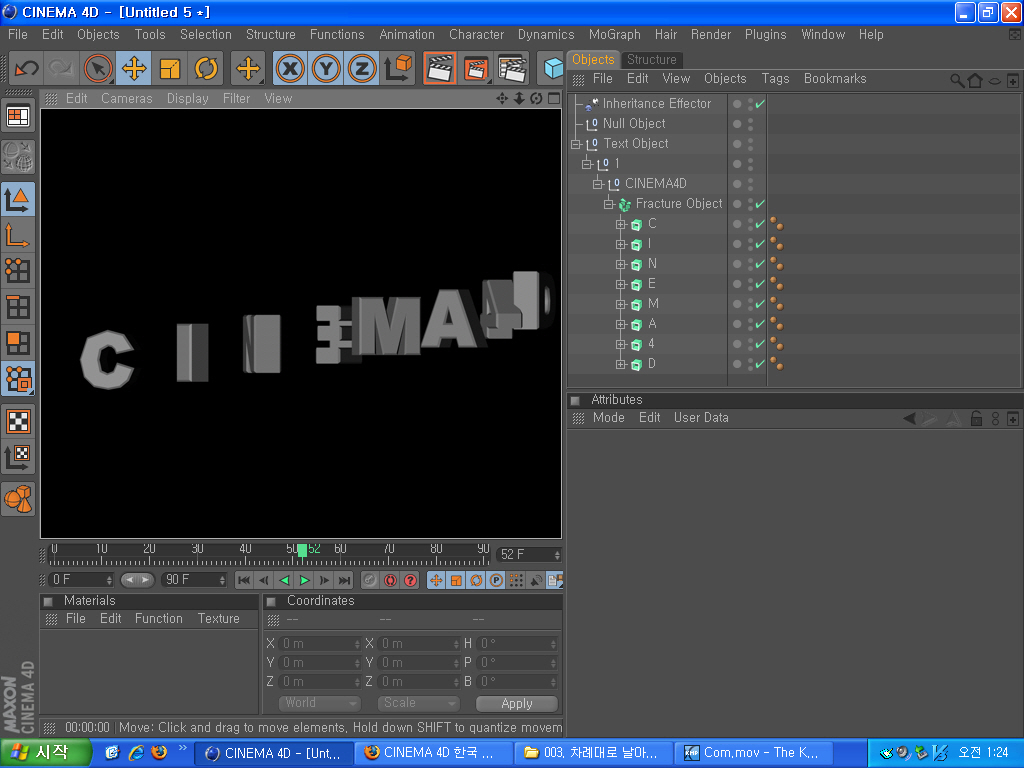Switch the World coordinate system icon
Viewport: 1024px width, 768px height.
[398, 68]
